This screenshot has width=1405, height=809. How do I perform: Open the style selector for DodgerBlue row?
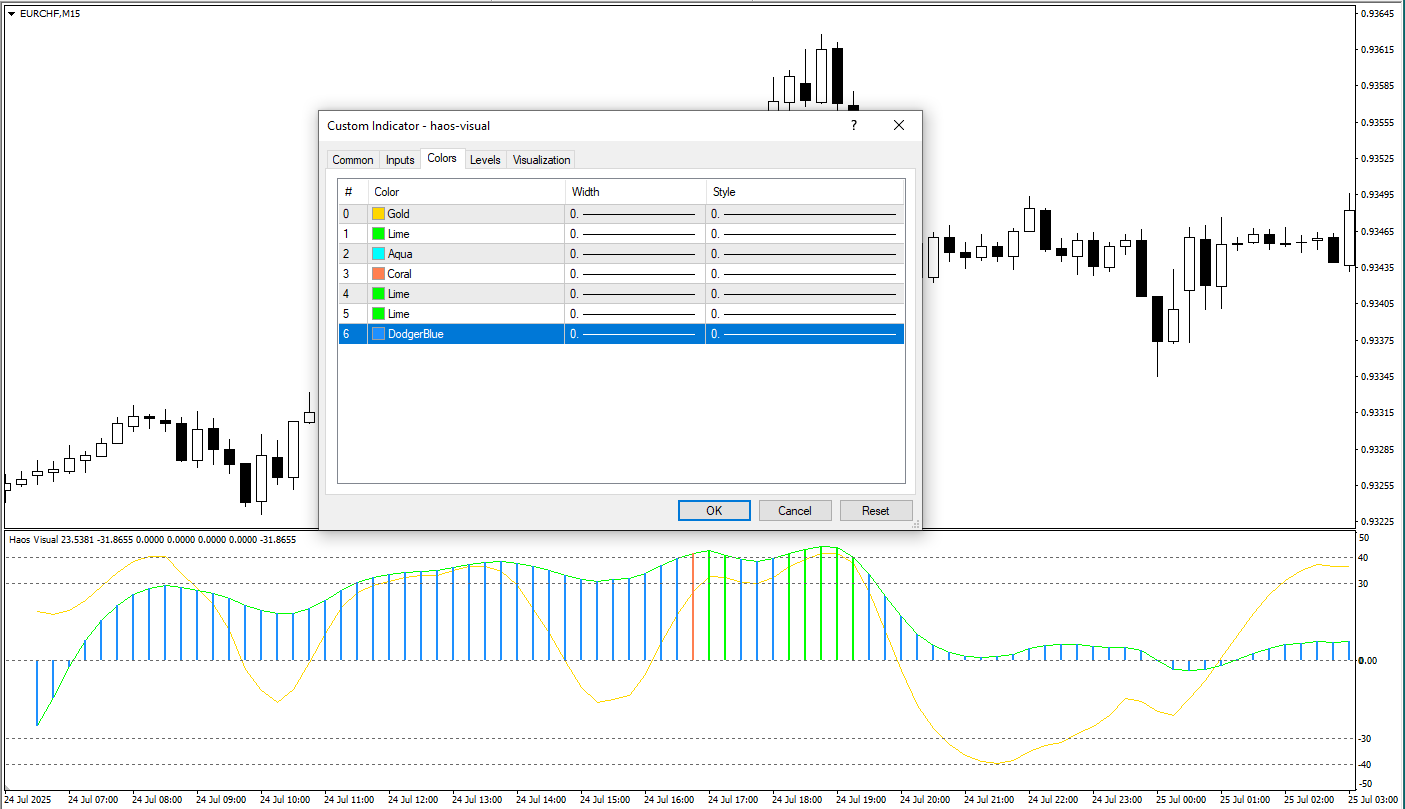[x=805, y=334]
